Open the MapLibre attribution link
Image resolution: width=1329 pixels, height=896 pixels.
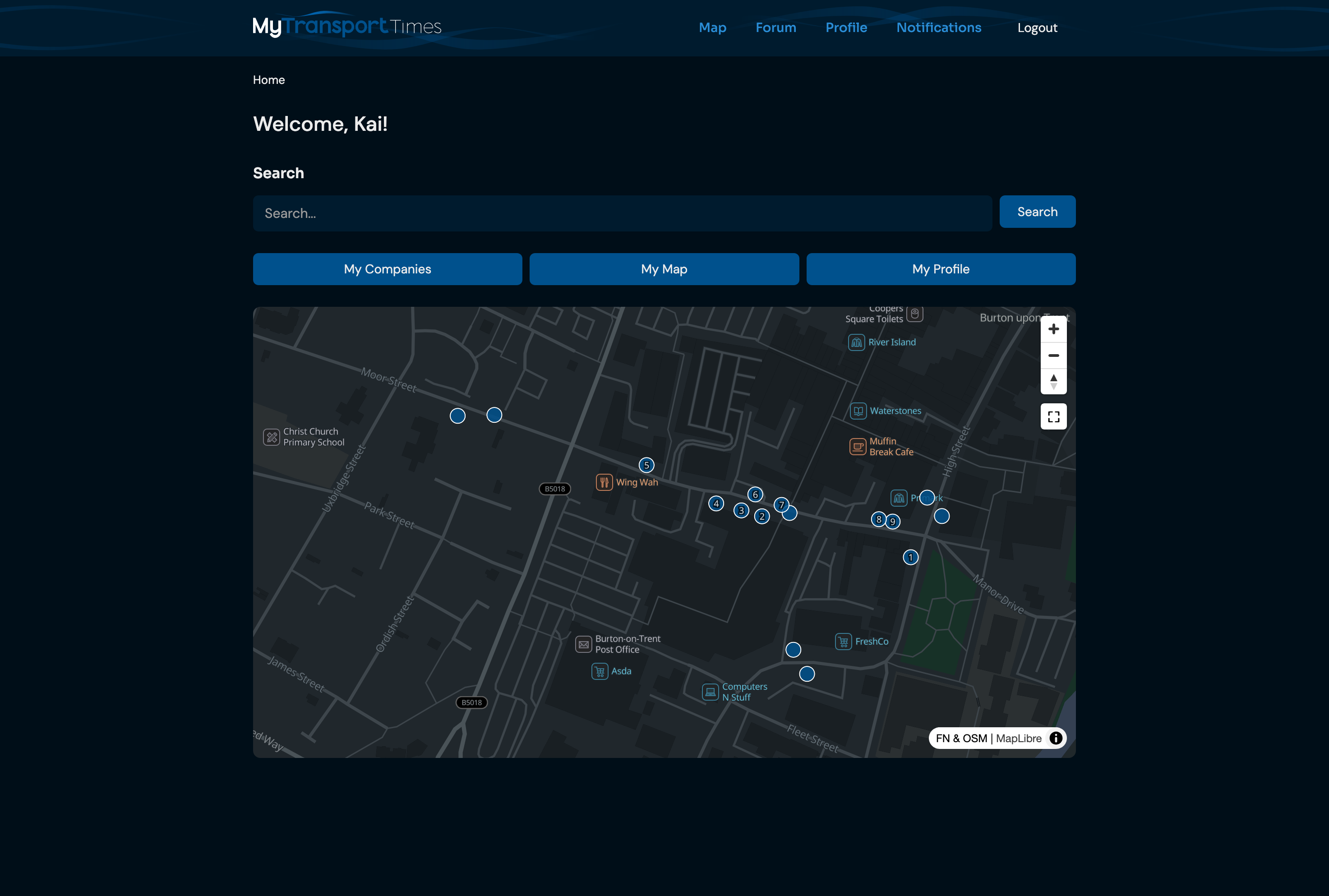point(1019,738)
